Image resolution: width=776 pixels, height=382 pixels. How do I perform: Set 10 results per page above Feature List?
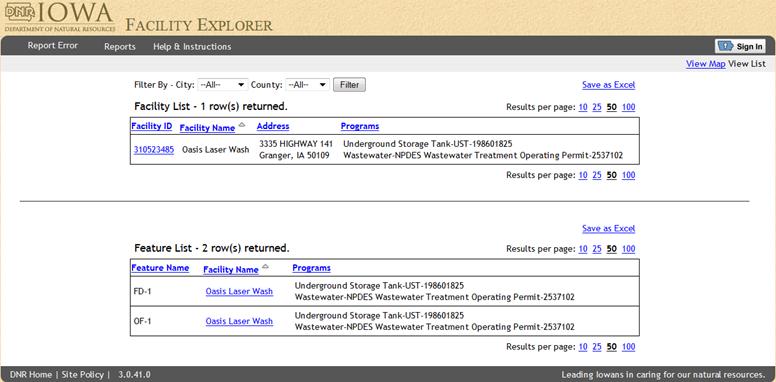tap(583, 249)
